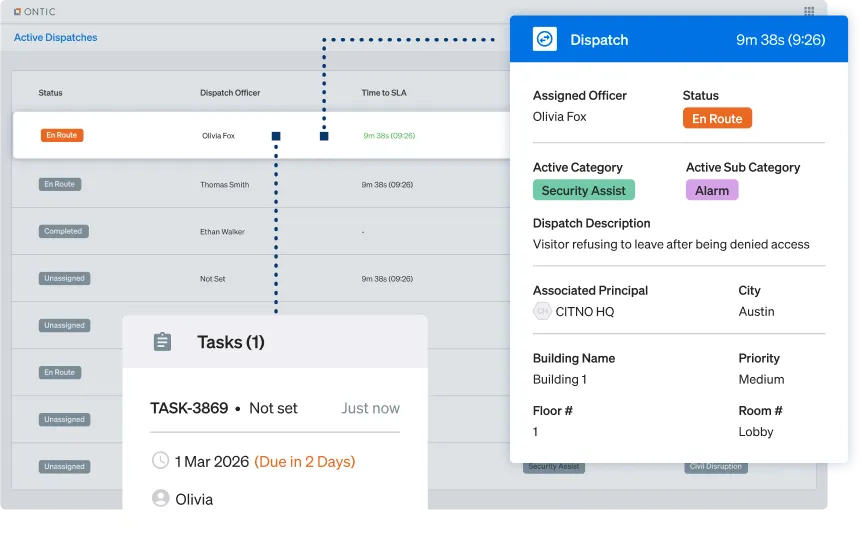This screenshot has height=538, width=862.
Task: Click the user avatar icon beside Olivia
Action: tap(160, 498)
